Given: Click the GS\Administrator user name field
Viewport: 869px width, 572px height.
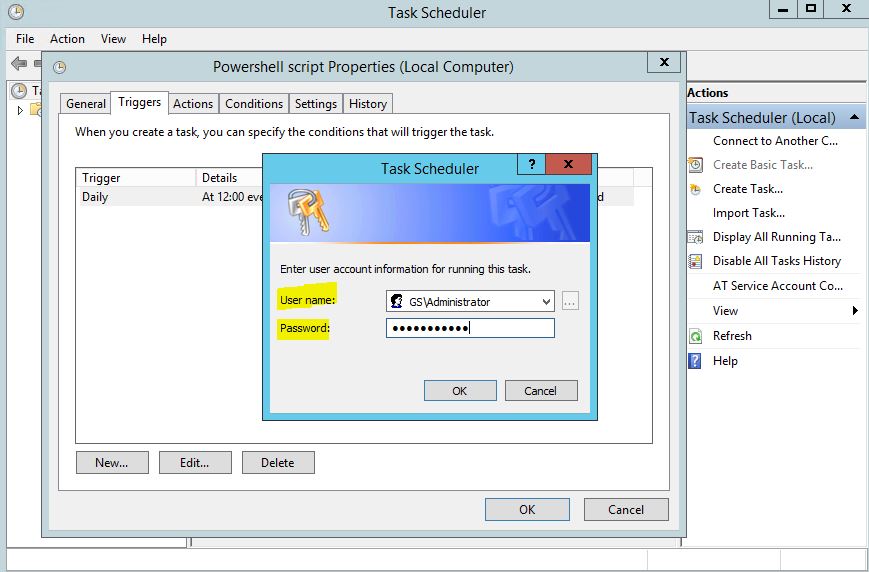Looking at the screenshot, I should coord(470,302).
